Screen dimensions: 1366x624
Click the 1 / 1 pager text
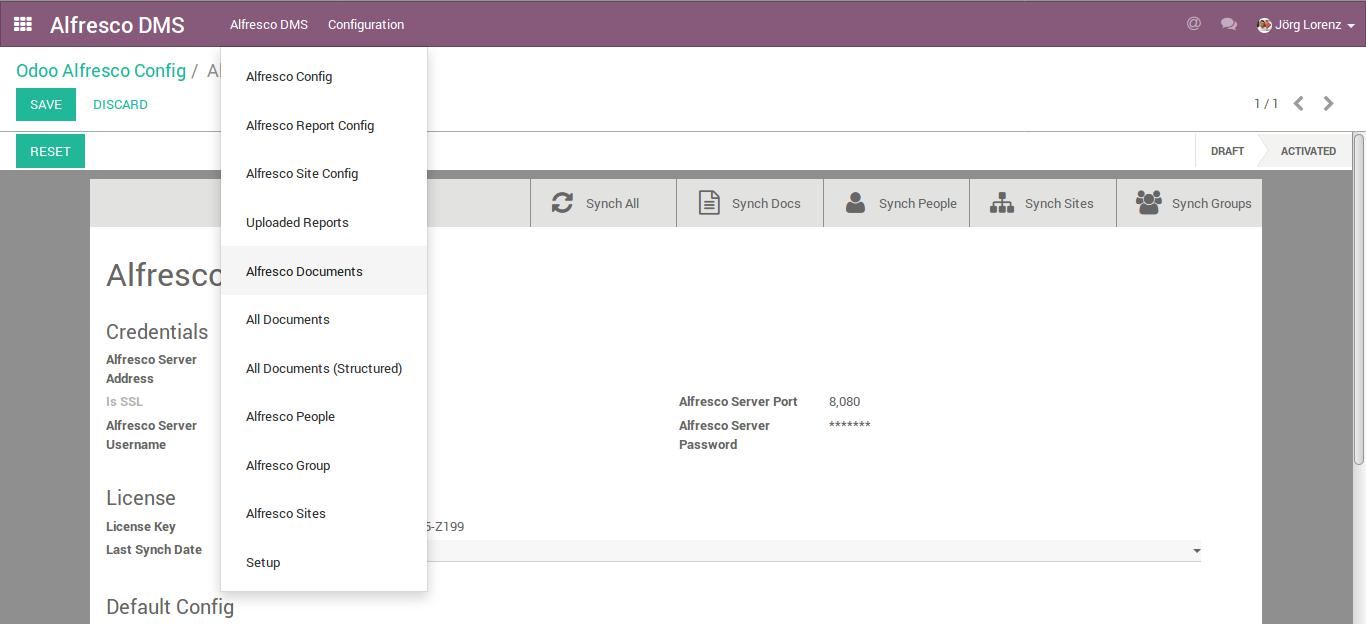tap(1266, 103)
